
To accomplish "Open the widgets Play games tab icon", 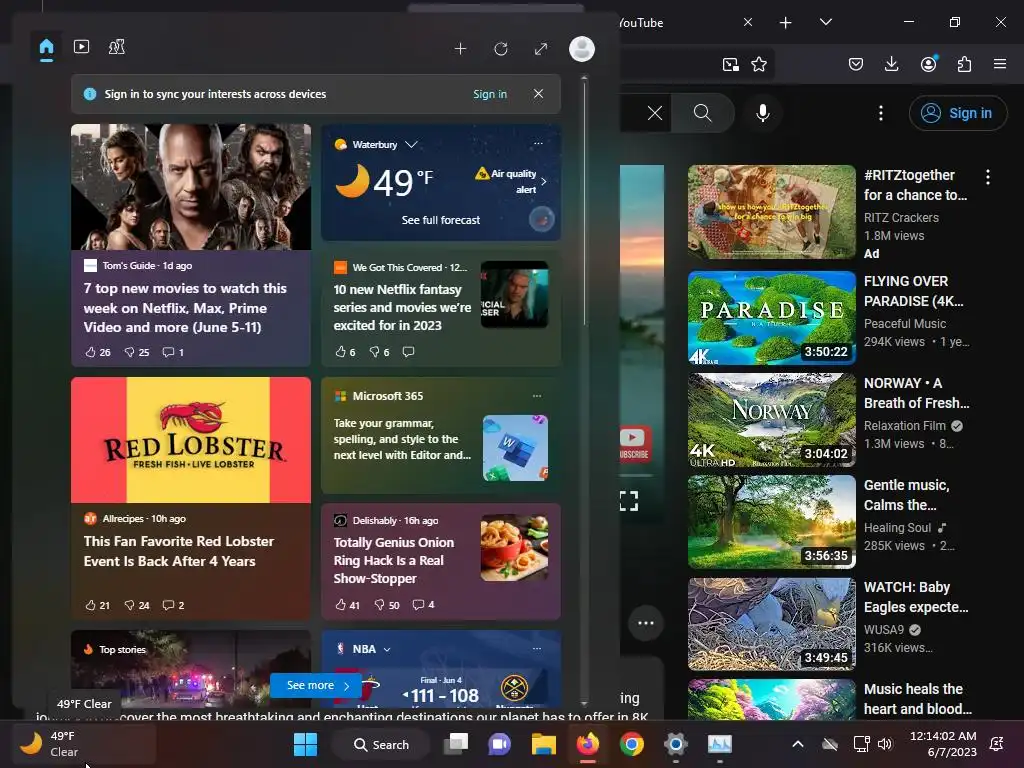I will (117, 47).
